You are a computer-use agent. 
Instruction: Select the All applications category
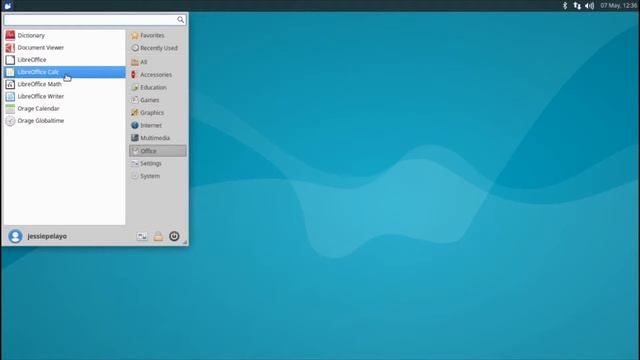point(158,62)
